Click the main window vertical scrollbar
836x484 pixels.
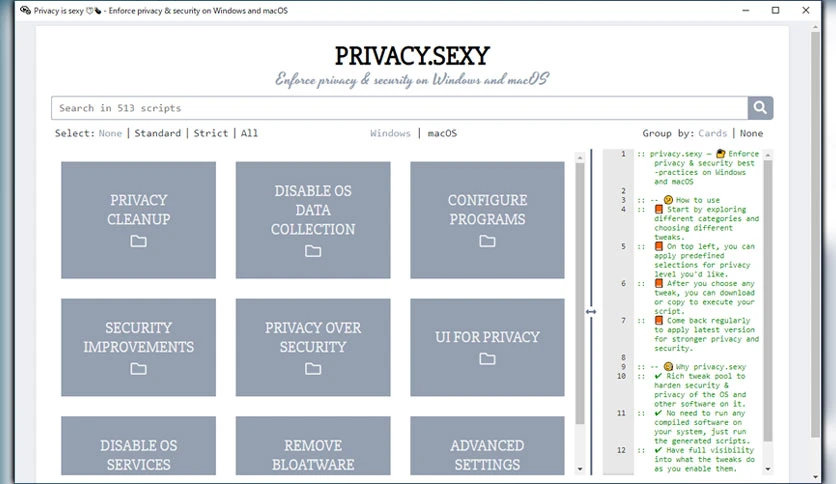816,235
